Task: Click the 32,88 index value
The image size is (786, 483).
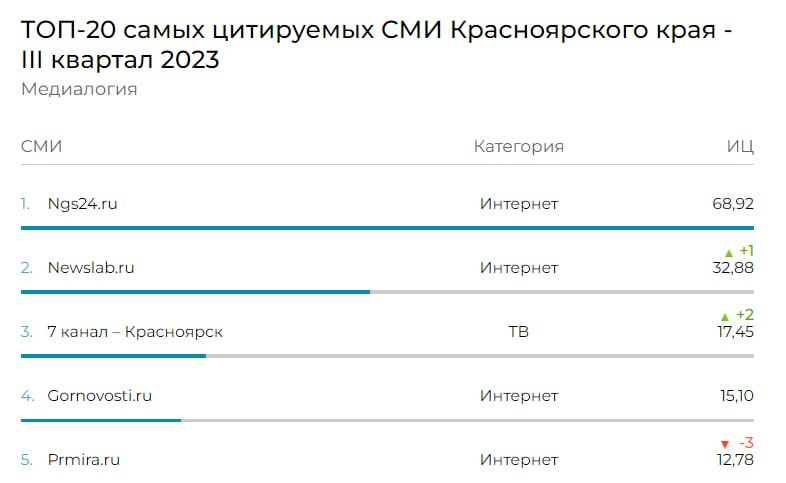Action: click(733, 268)
